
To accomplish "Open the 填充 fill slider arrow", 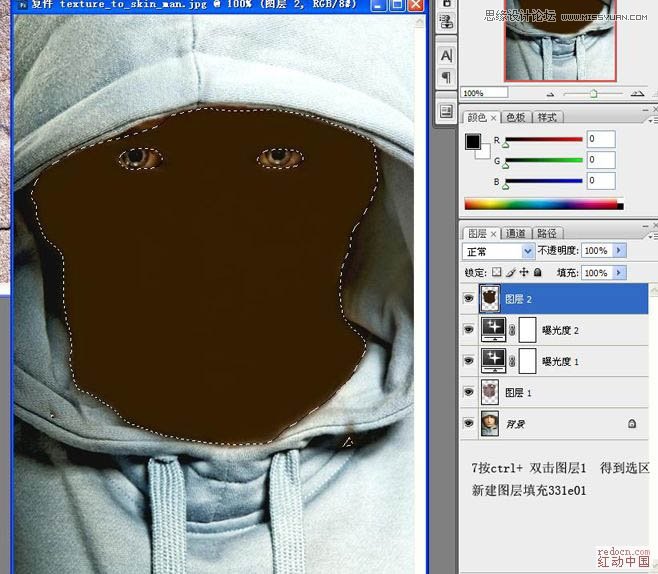I will tap(619, 273).
